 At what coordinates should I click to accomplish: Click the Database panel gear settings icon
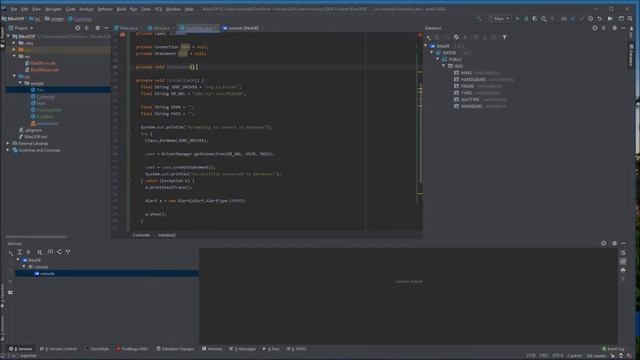pos(614,28)
